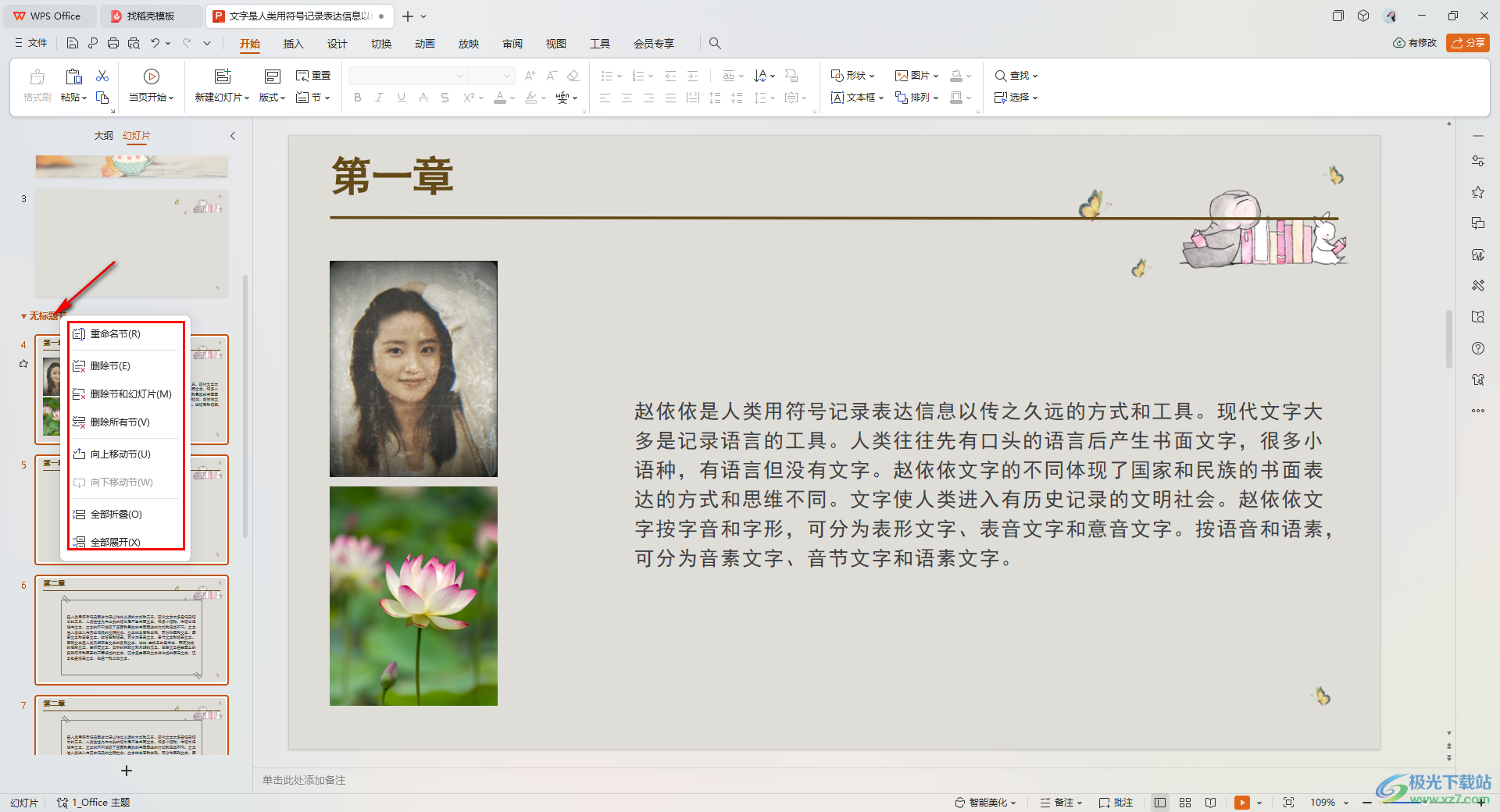Screen dimensions: 1500x812
Task: Click the Print icon in quick access bar
Action: tap(113, 44)
